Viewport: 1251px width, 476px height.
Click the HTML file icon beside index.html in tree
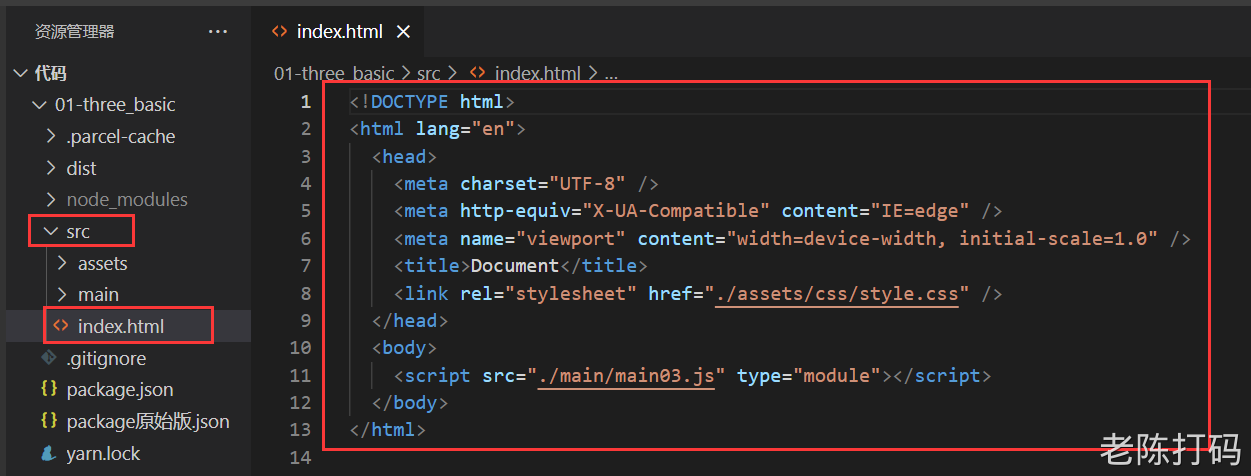click(x=61, y=326)
